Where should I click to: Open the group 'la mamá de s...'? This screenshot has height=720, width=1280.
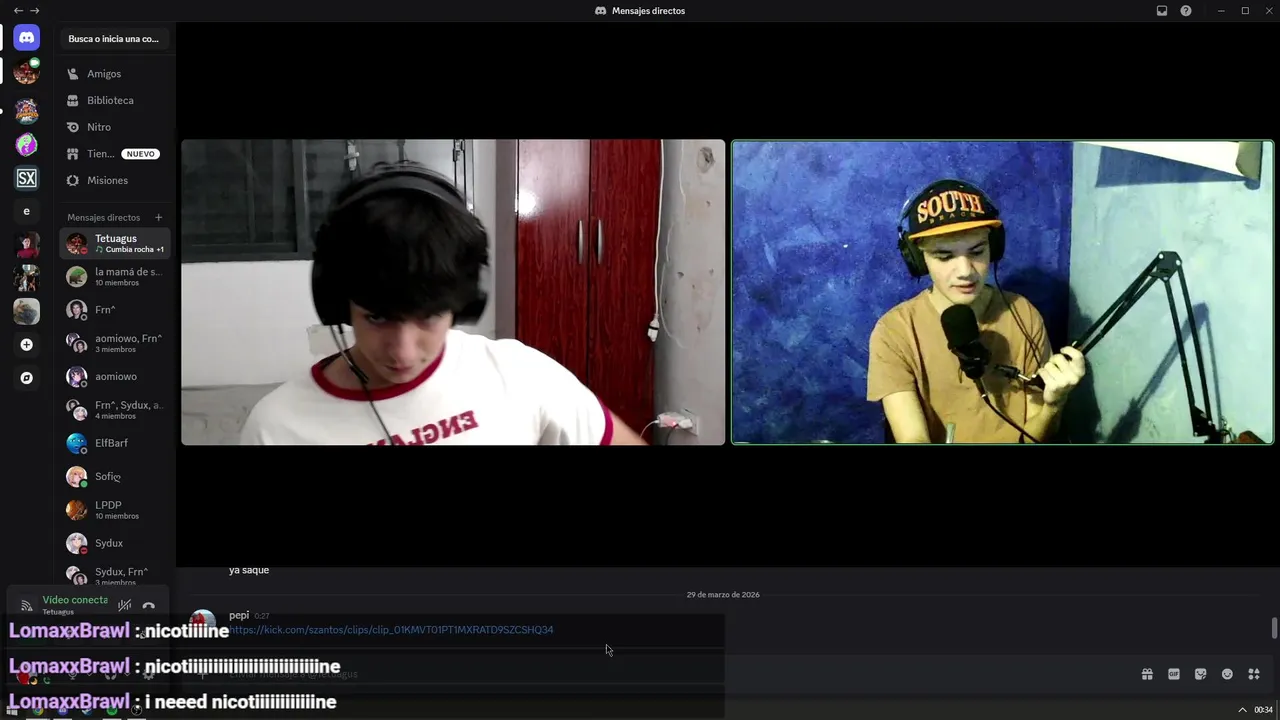115,276
